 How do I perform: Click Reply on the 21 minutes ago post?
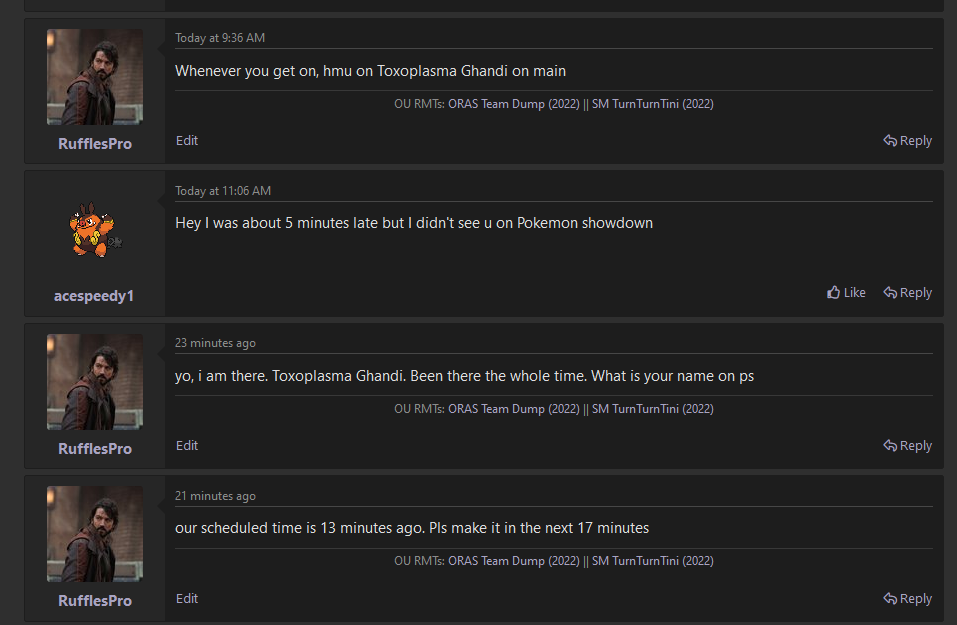(908, 599)
